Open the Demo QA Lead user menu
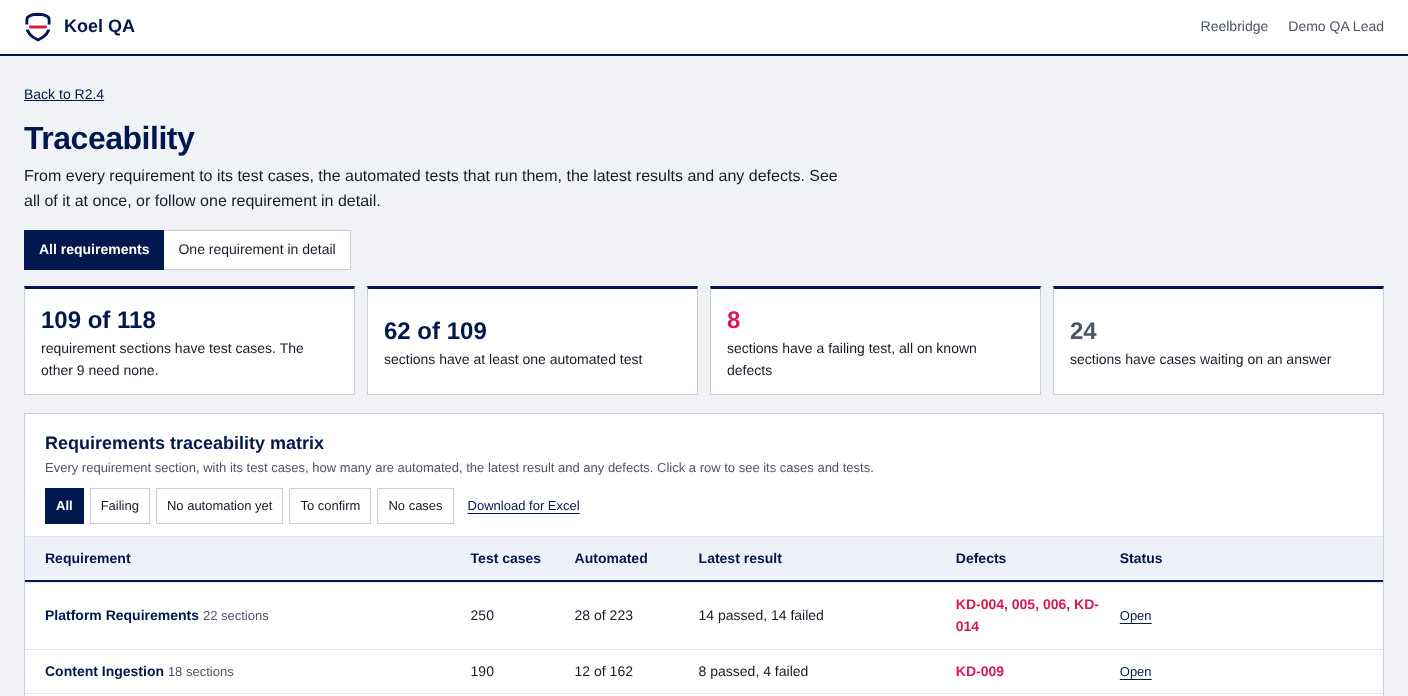This screenshot has height=696, width=1408. pos(1336,27)
